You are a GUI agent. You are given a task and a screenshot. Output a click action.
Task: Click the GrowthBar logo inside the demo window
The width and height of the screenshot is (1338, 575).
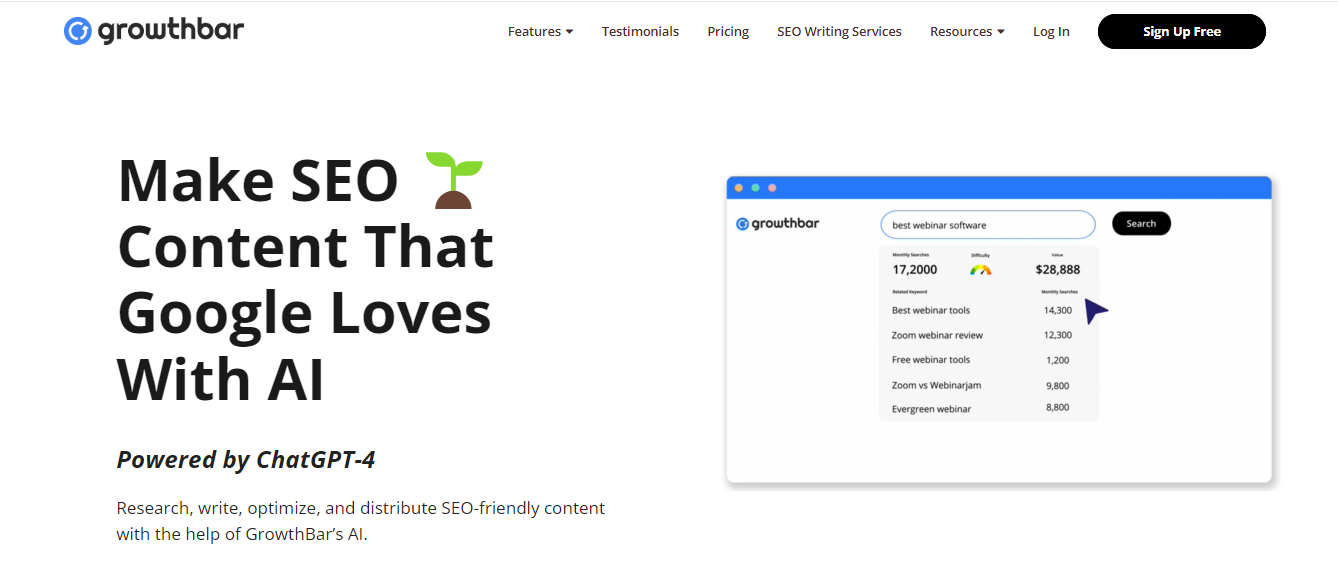pos(778,224)
